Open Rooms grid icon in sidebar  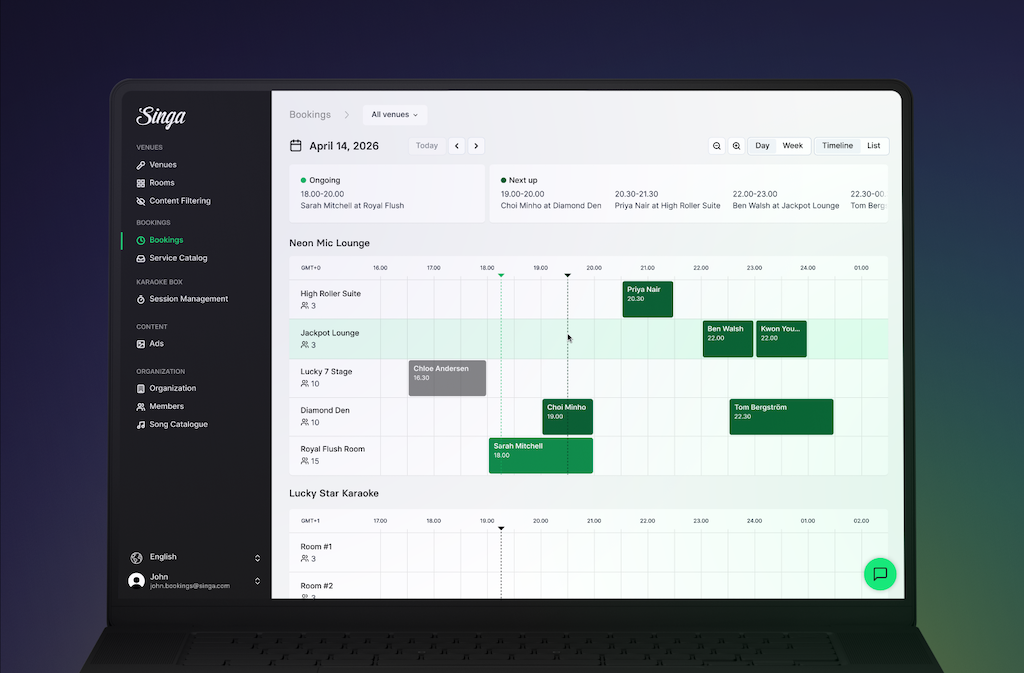(140, 183)
